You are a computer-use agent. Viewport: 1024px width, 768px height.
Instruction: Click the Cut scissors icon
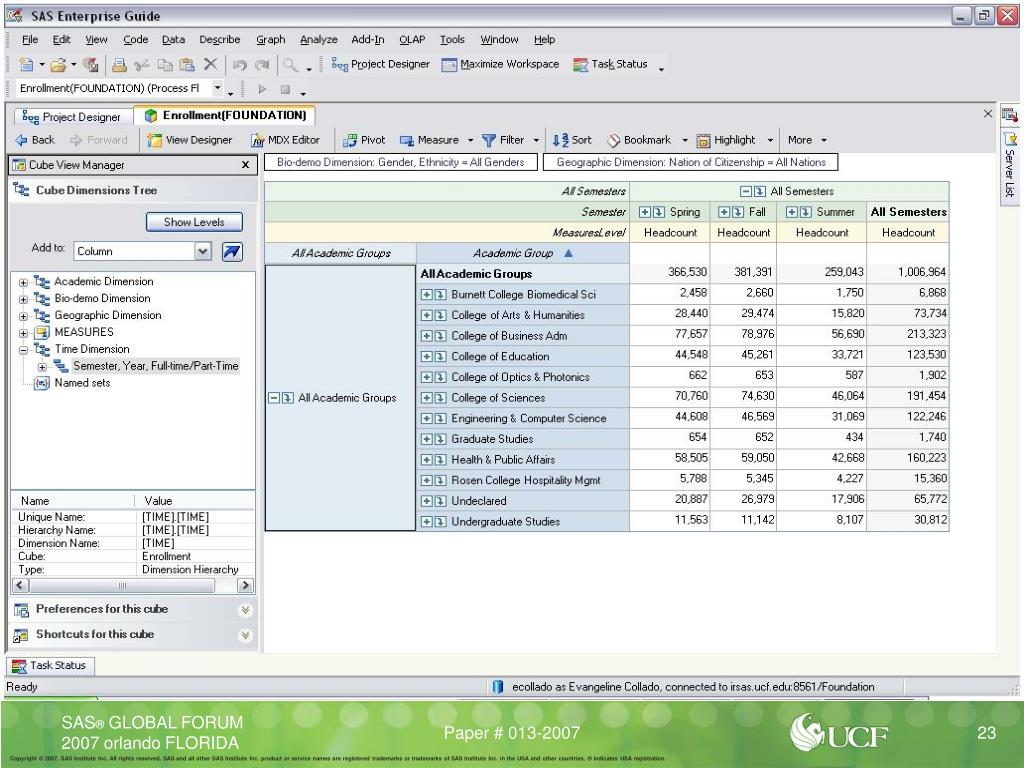141,64
